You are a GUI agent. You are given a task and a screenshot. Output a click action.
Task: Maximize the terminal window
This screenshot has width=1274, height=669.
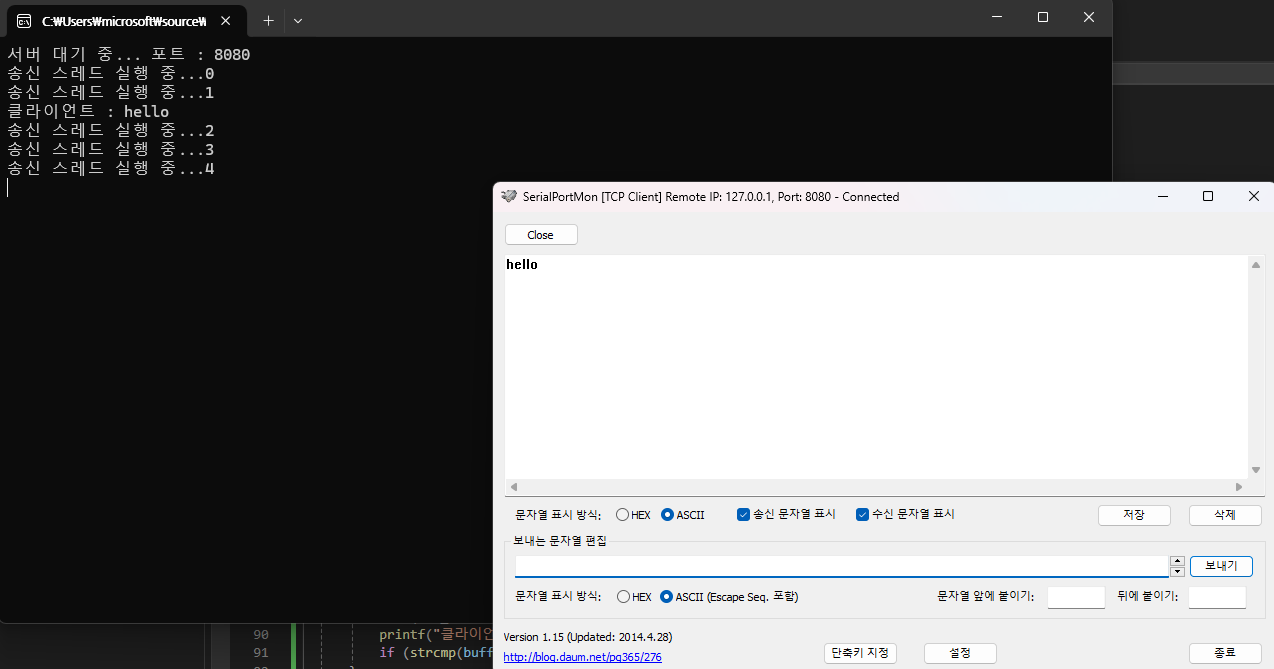click(x=1043, y=17)
